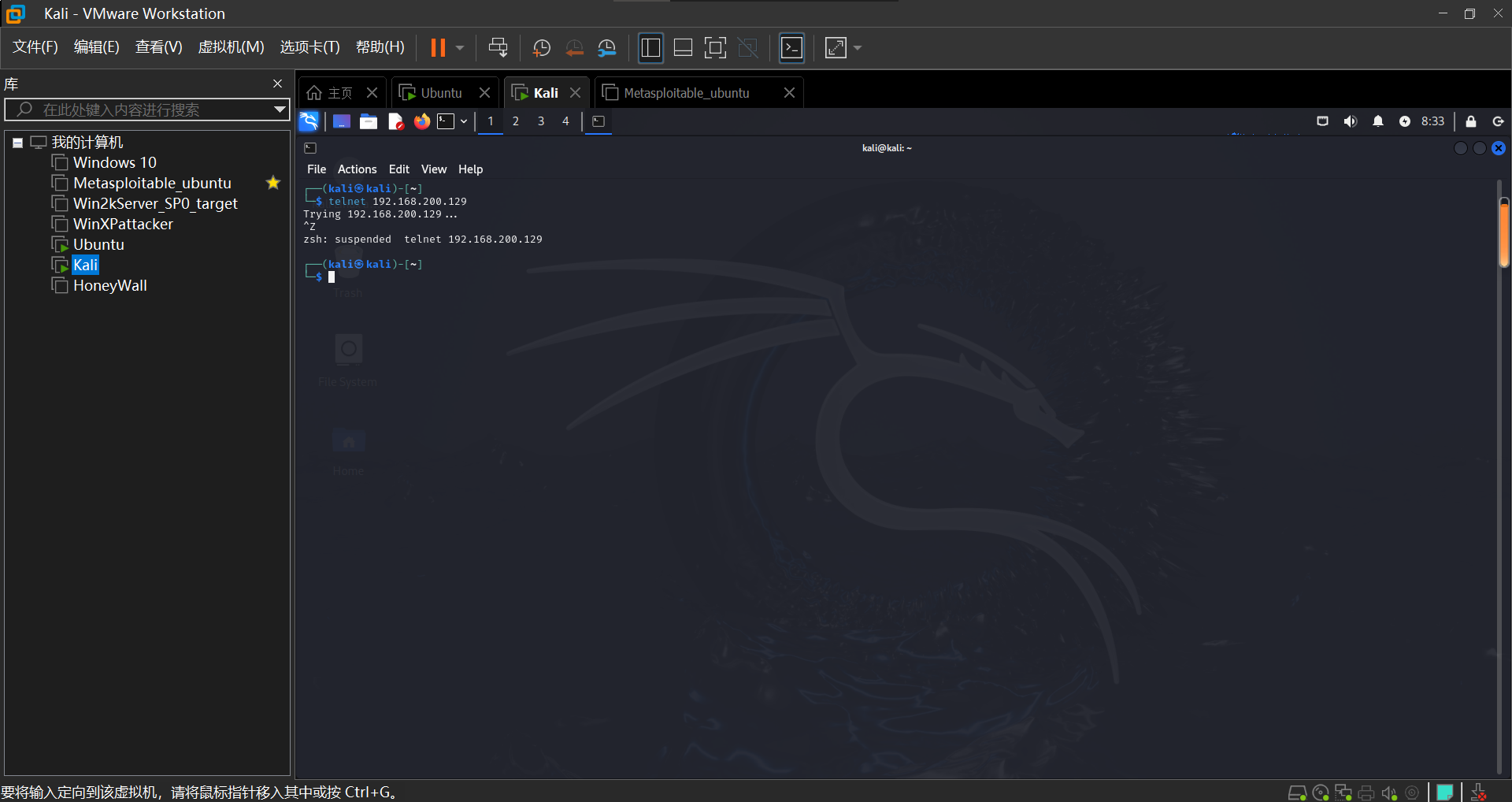This screenshot has height=802, width=1512.
Task: Toggle the console view button
Action: pyautogui.click(x=791, y=48)
